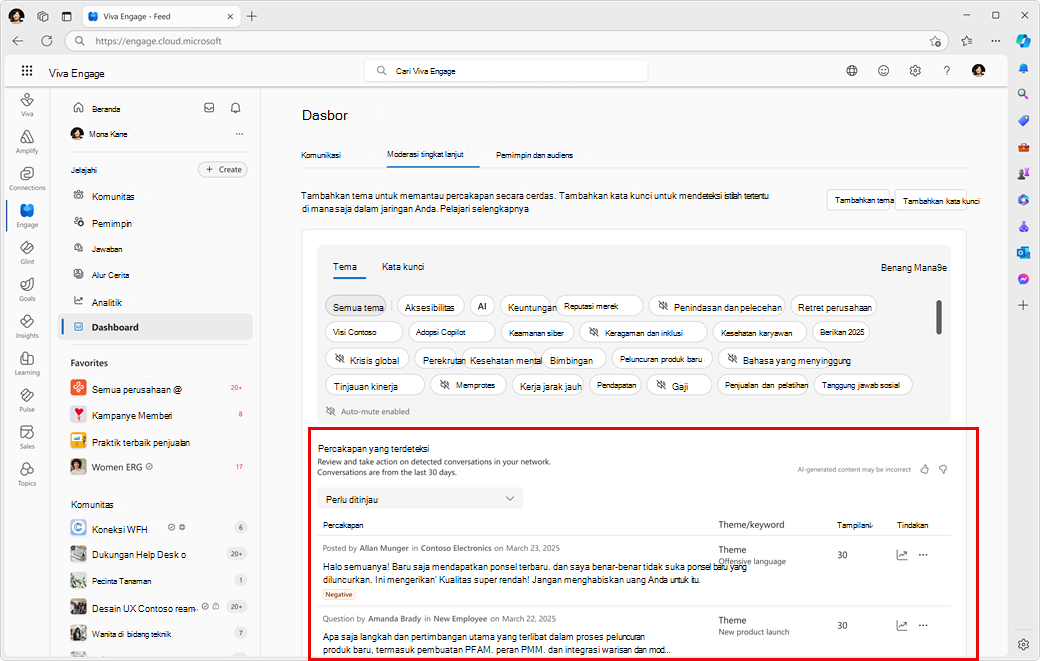
Task: Switch to the Komunikasi tab
Action: pos(321,155)
